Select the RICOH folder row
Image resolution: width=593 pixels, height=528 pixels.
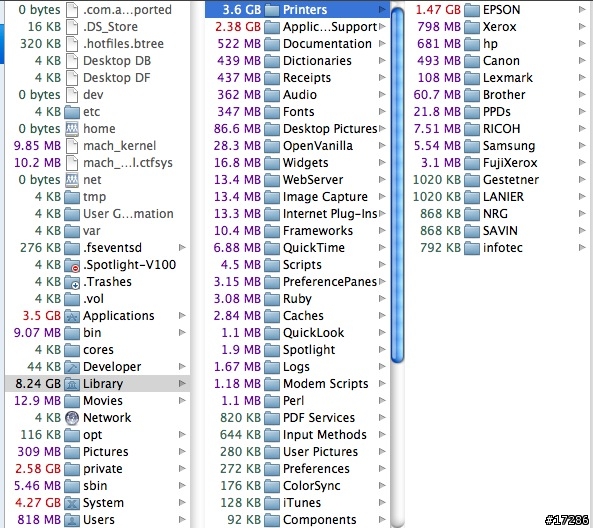(499, 129)
